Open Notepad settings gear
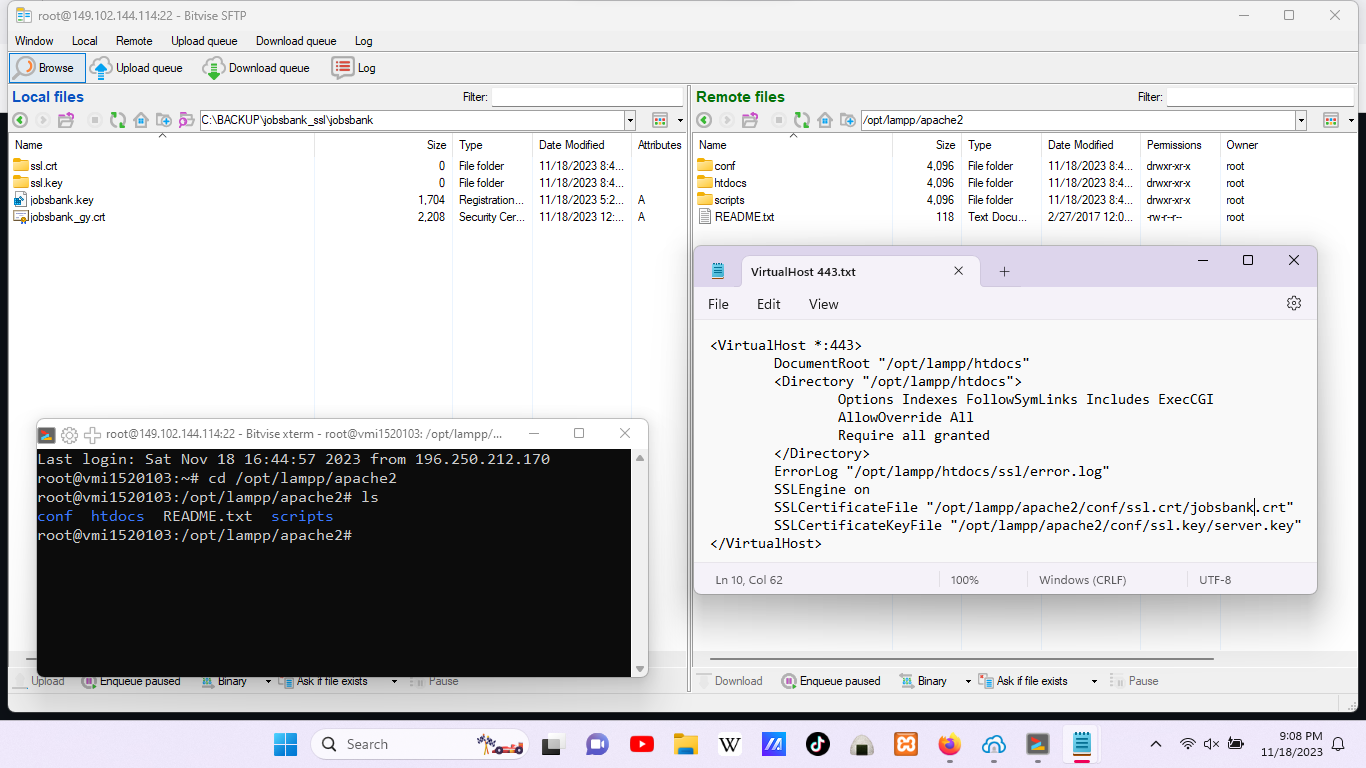The width and height of the screenshot is (1366, 768). [x=1294, y=303]
